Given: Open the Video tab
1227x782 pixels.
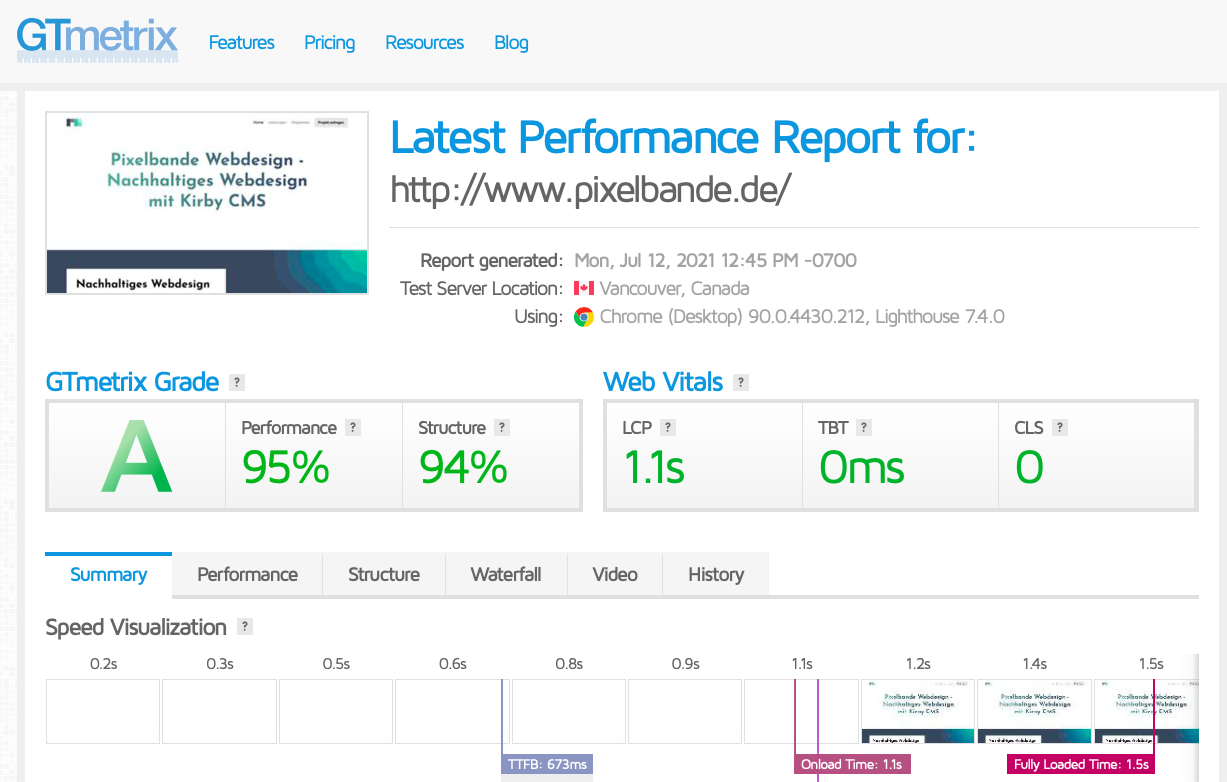Looking at the screenshot, I should pyautogui.click(x=615, y=574).
